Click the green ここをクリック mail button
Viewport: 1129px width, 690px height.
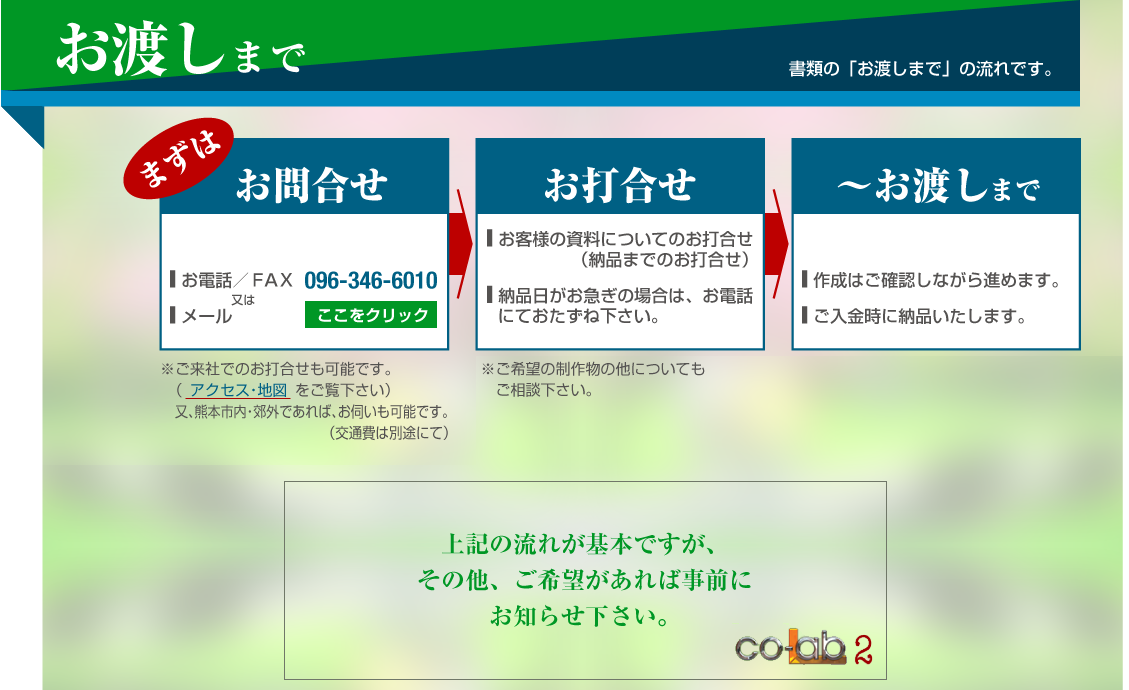pyautogui.click(x=370, y=315)
